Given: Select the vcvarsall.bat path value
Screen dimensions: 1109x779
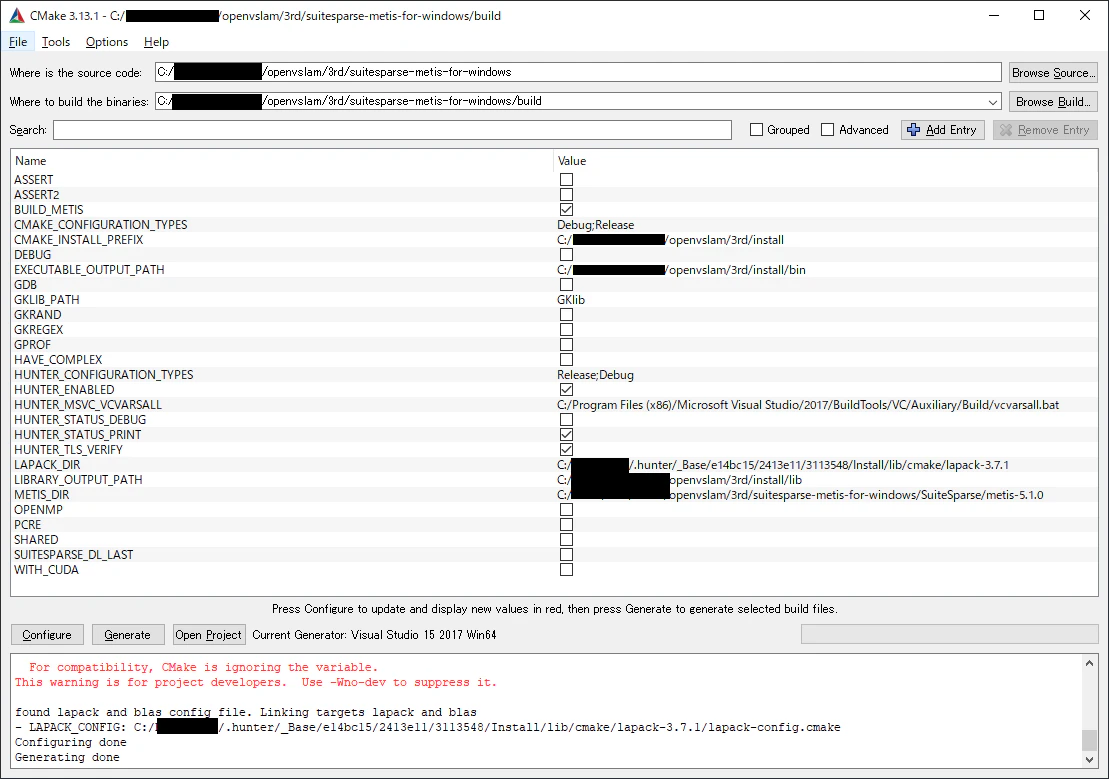Looking at the screenshot, I should tap(808, 405).
